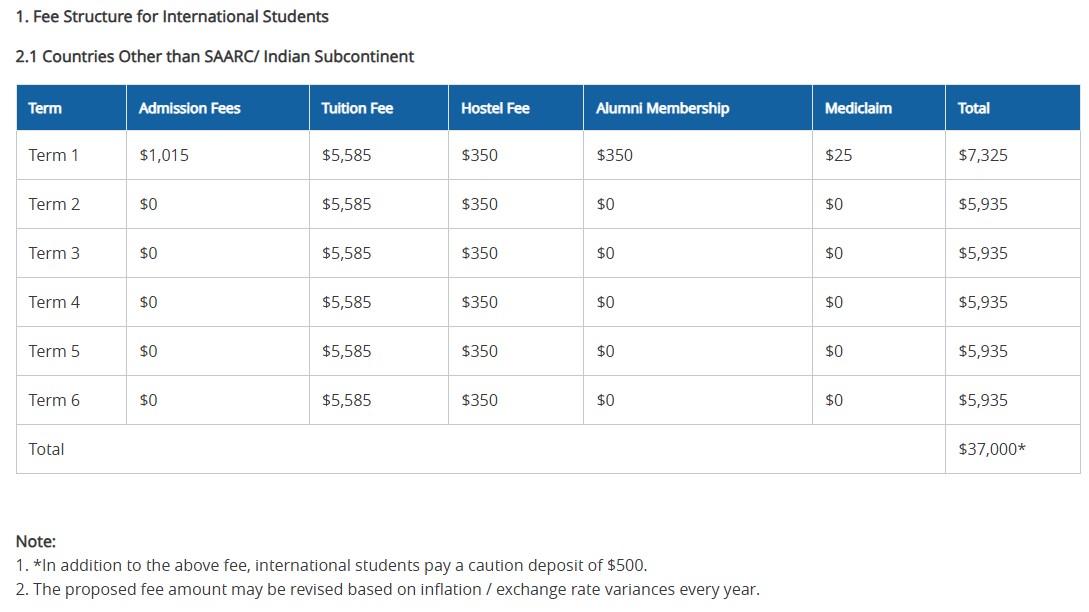Screen dimensions: 1089x612
Task: Click the Term 3 row label
Action: click(x=54, y=253)
